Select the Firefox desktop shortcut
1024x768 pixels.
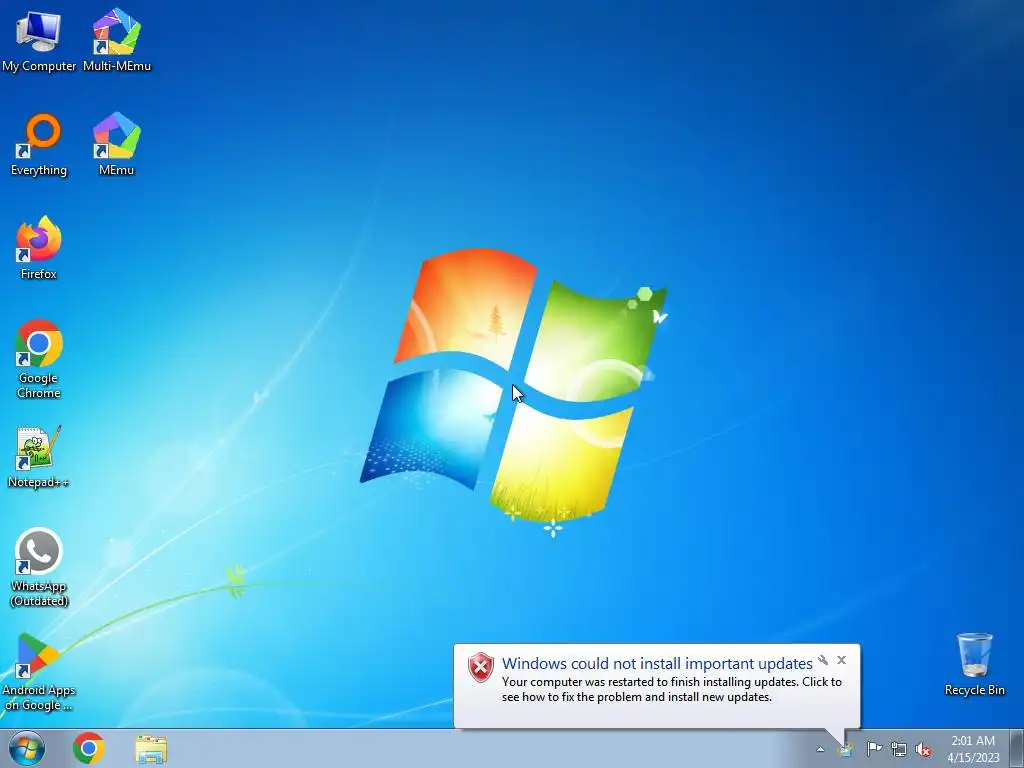click(39, 249)
